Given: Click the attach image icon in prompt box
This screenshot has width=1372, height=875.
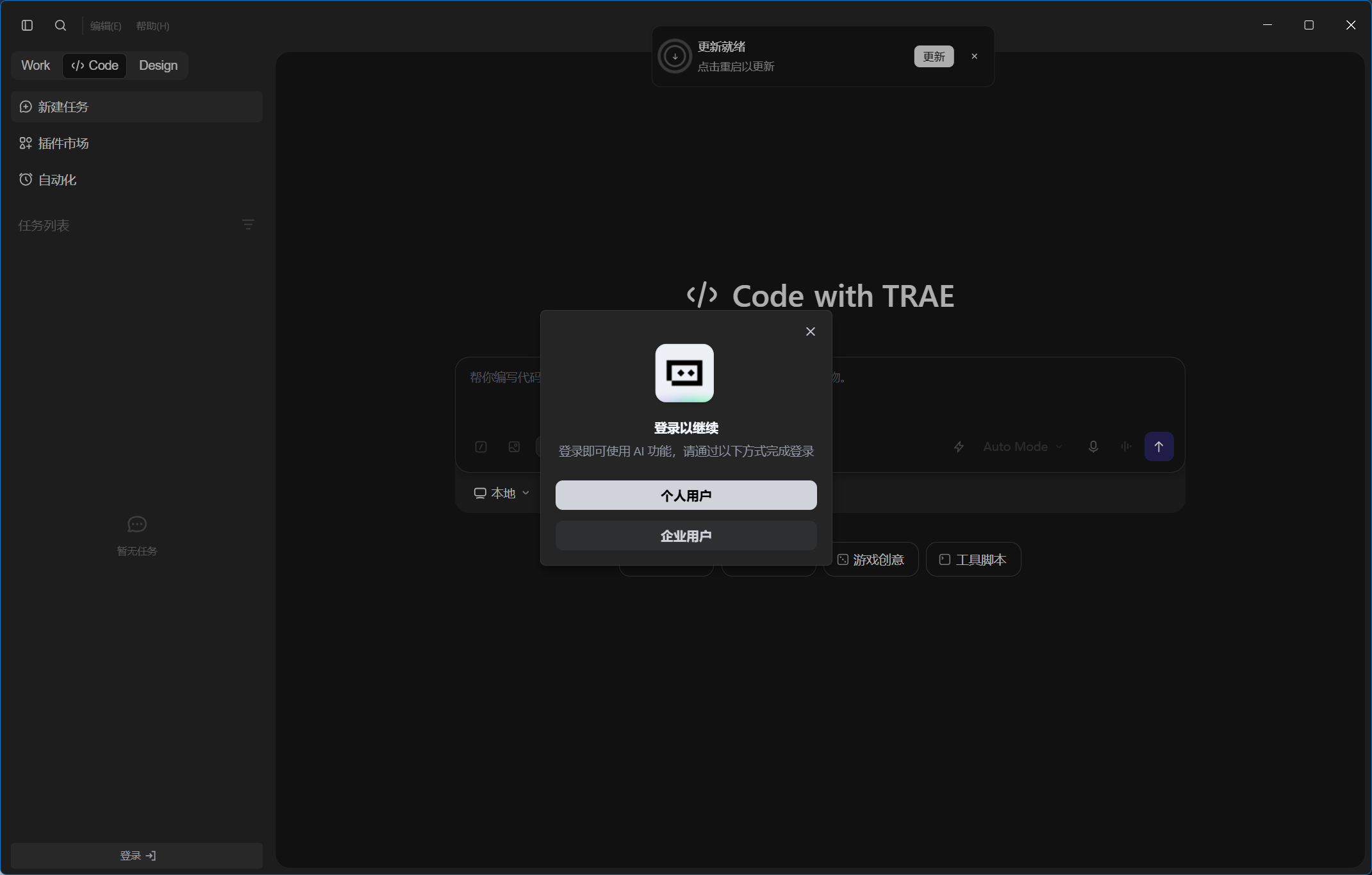Looking at the screenshot, I should click(x=514, y=447).
